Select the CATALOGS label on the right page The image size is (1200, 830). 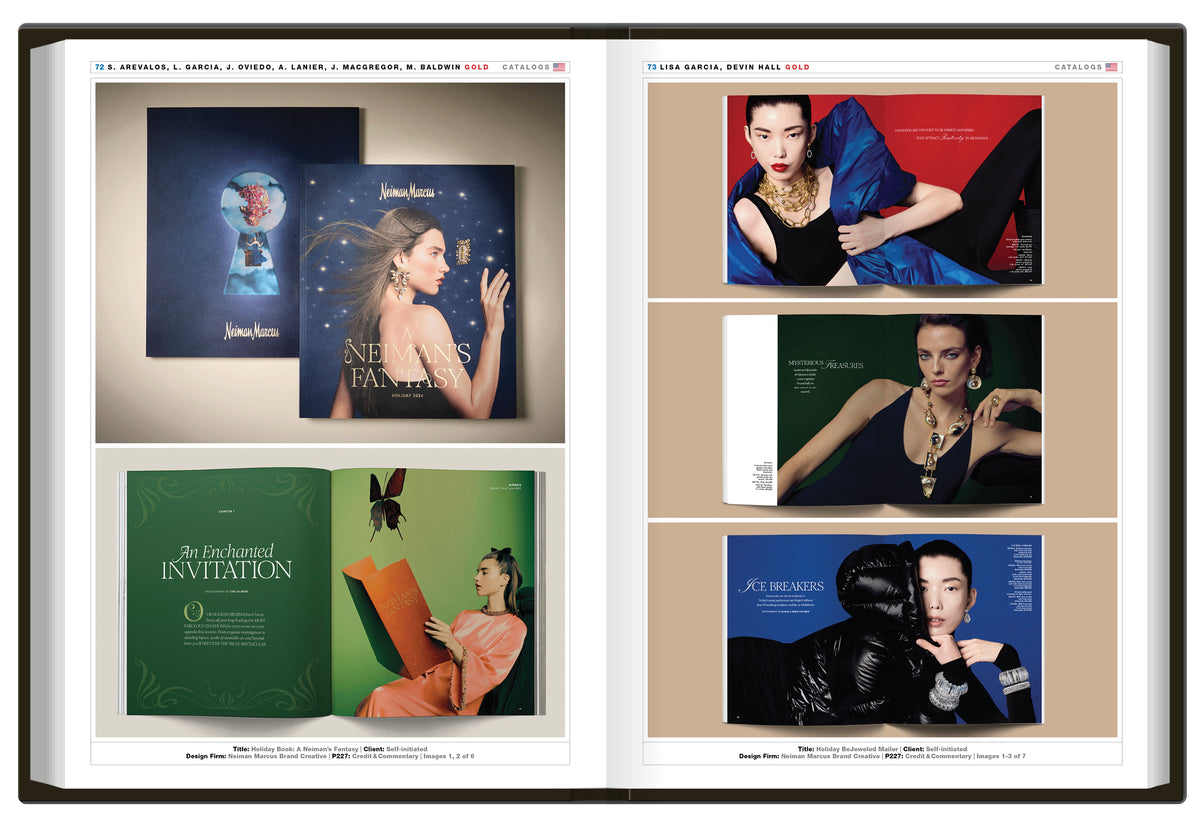point(1078,67)
